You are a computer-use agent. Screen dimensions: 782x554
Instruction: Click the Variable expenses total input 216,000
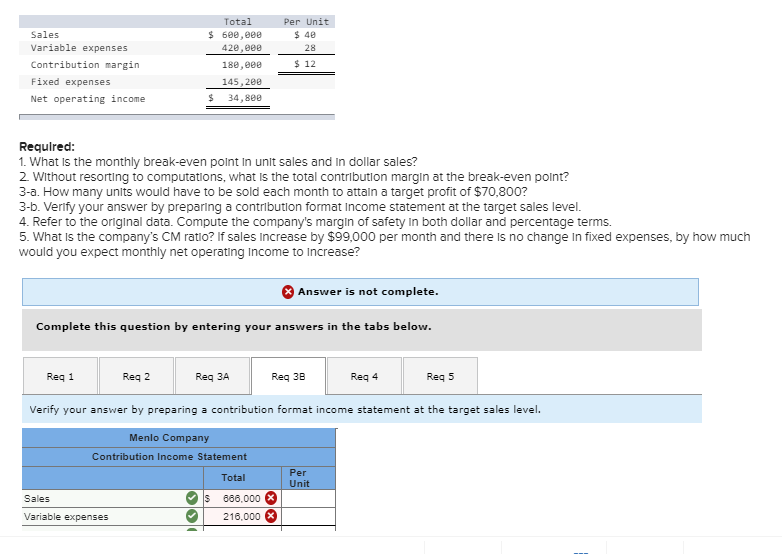pos(241,516)
